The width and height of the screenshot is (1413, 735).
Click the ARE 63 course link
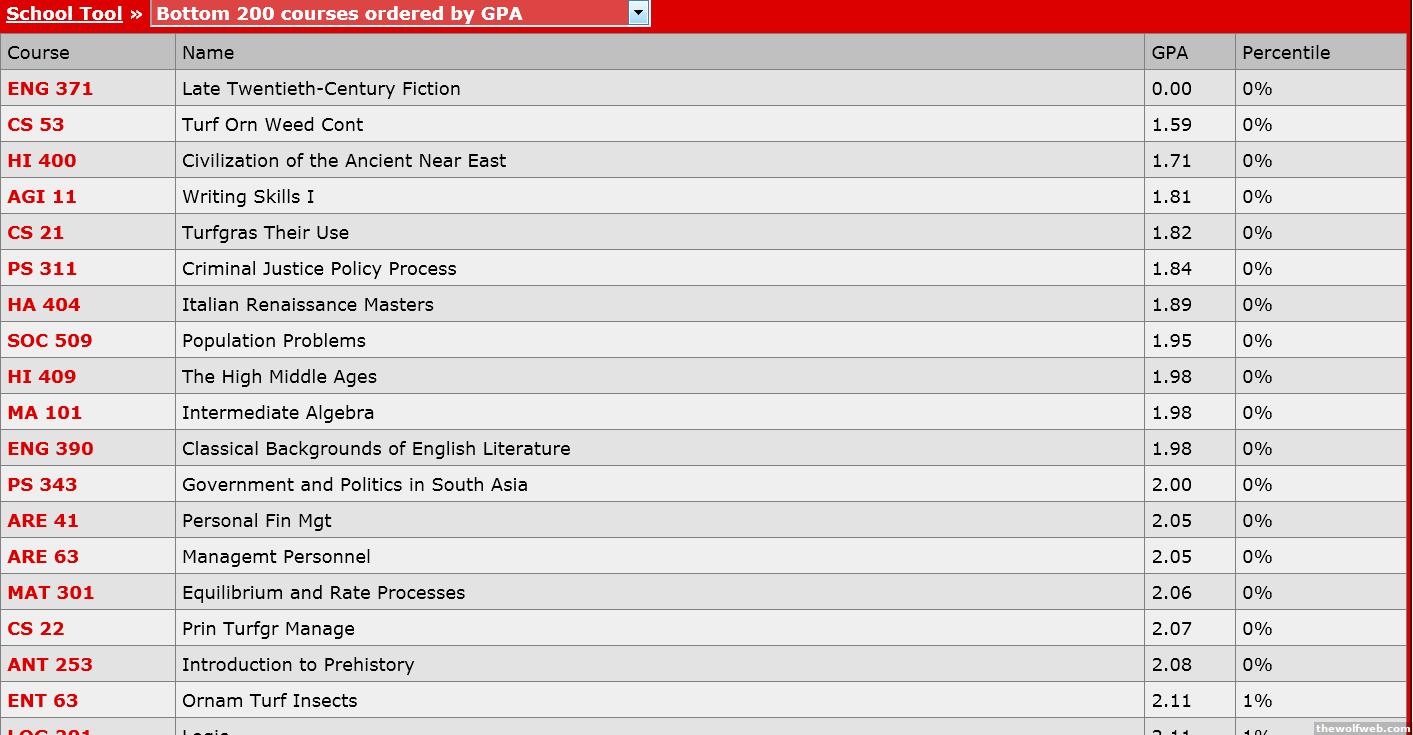click(43, 556)
